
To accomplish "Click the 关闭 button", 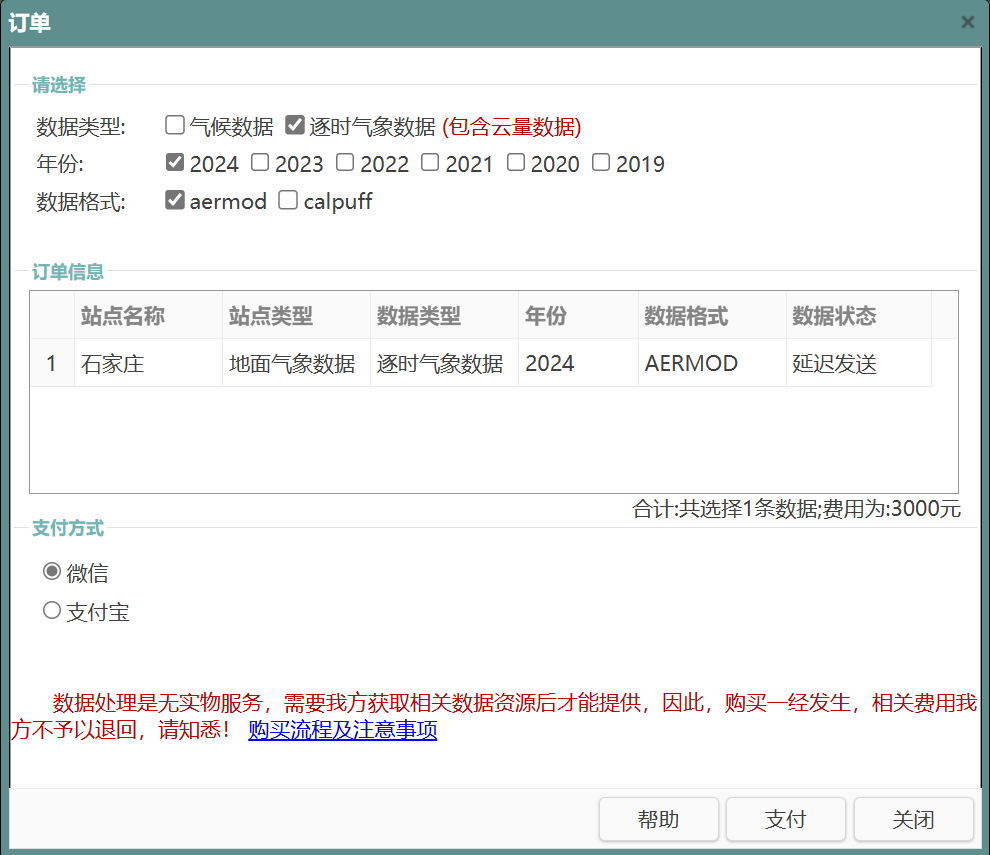I will click(913, 820).
